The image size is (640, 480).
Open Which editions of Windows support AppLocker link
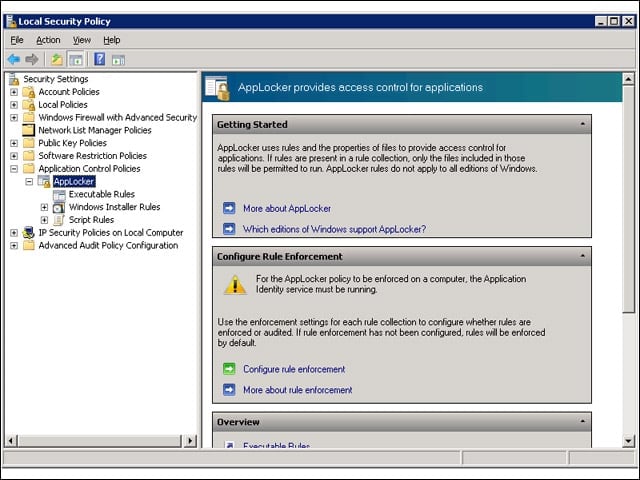(x=334, y=229)
